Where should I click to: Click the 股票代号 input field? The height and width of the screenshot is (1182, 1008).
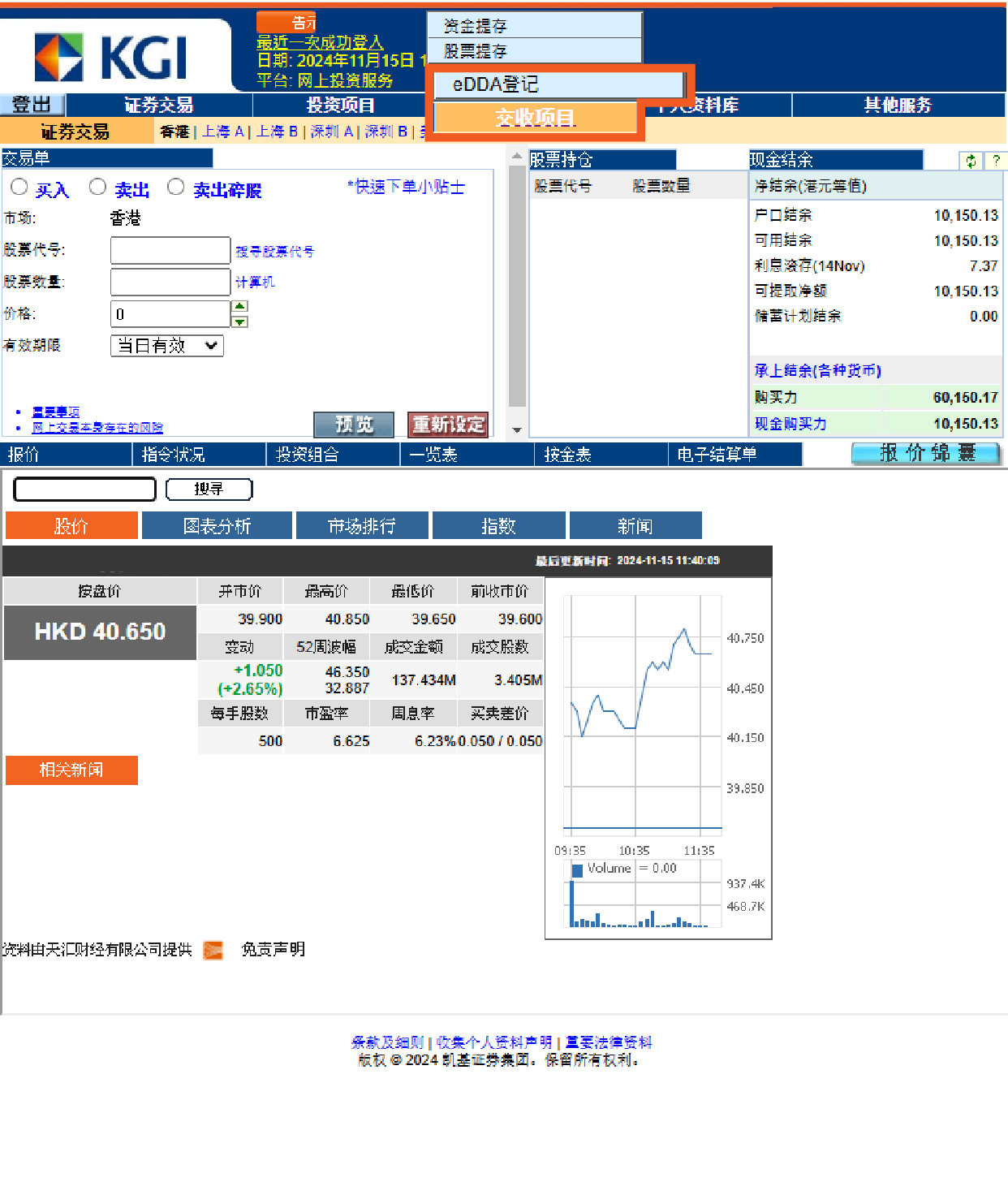[x=170, y=251]
